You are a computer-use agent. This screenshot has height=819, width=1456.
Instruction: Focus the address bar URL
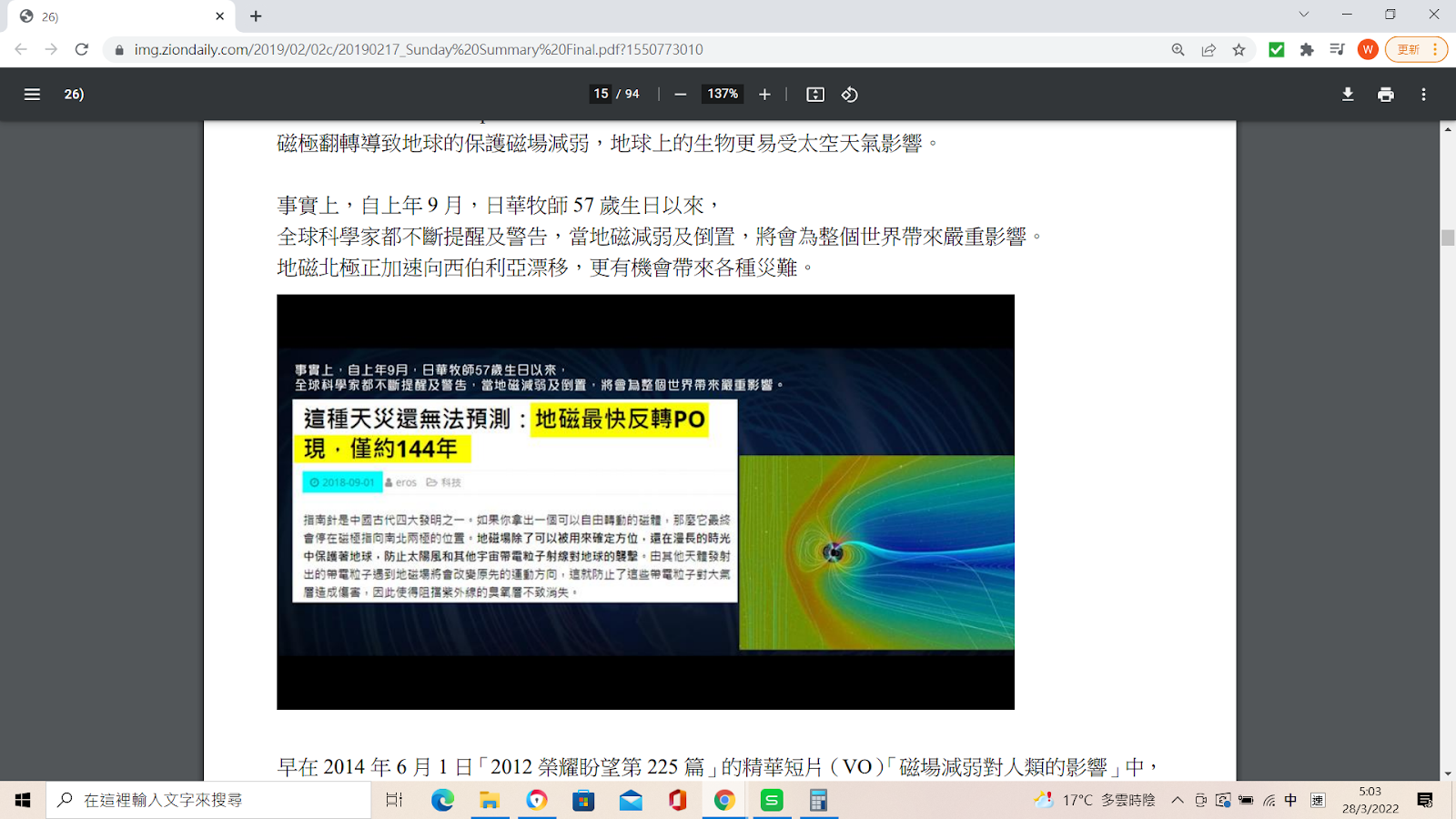(419, 50)
